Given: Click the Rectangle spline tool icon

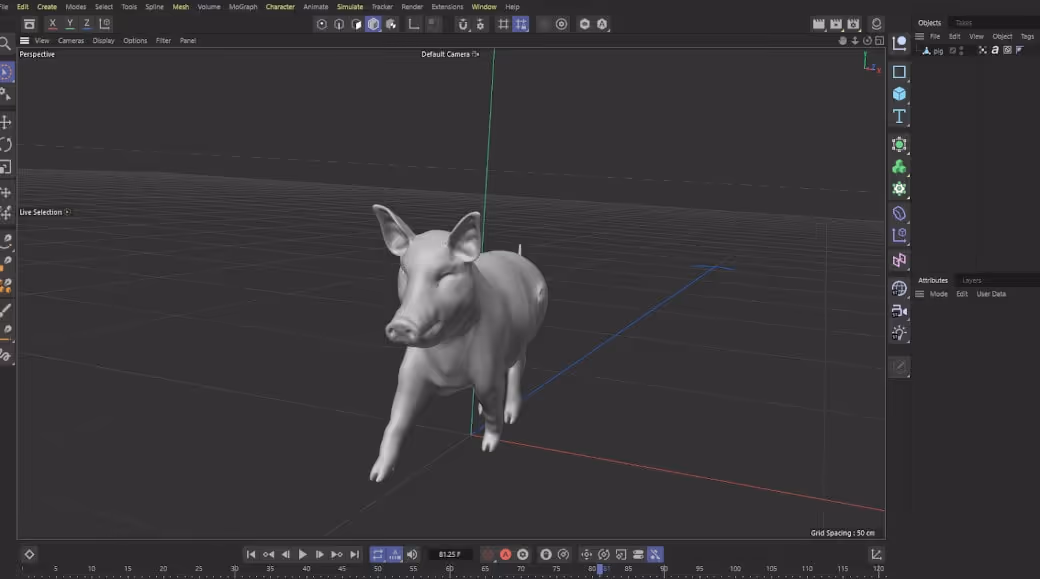Looking at the screenshot, I should 899,72.
